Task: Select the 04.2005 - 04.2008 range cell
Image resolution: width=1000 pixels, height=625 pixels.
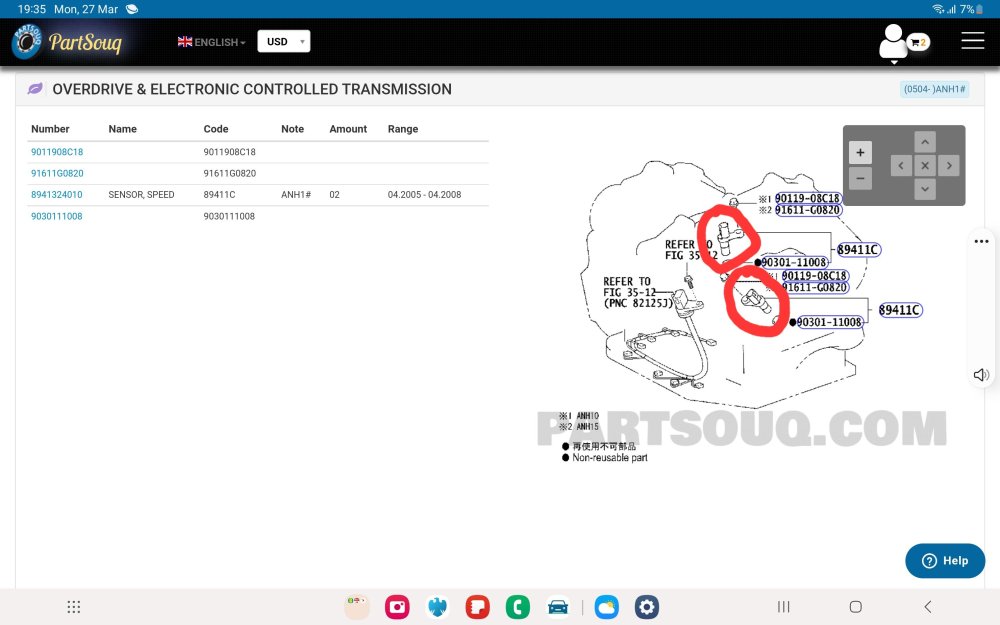Action: tap(424, 195)
